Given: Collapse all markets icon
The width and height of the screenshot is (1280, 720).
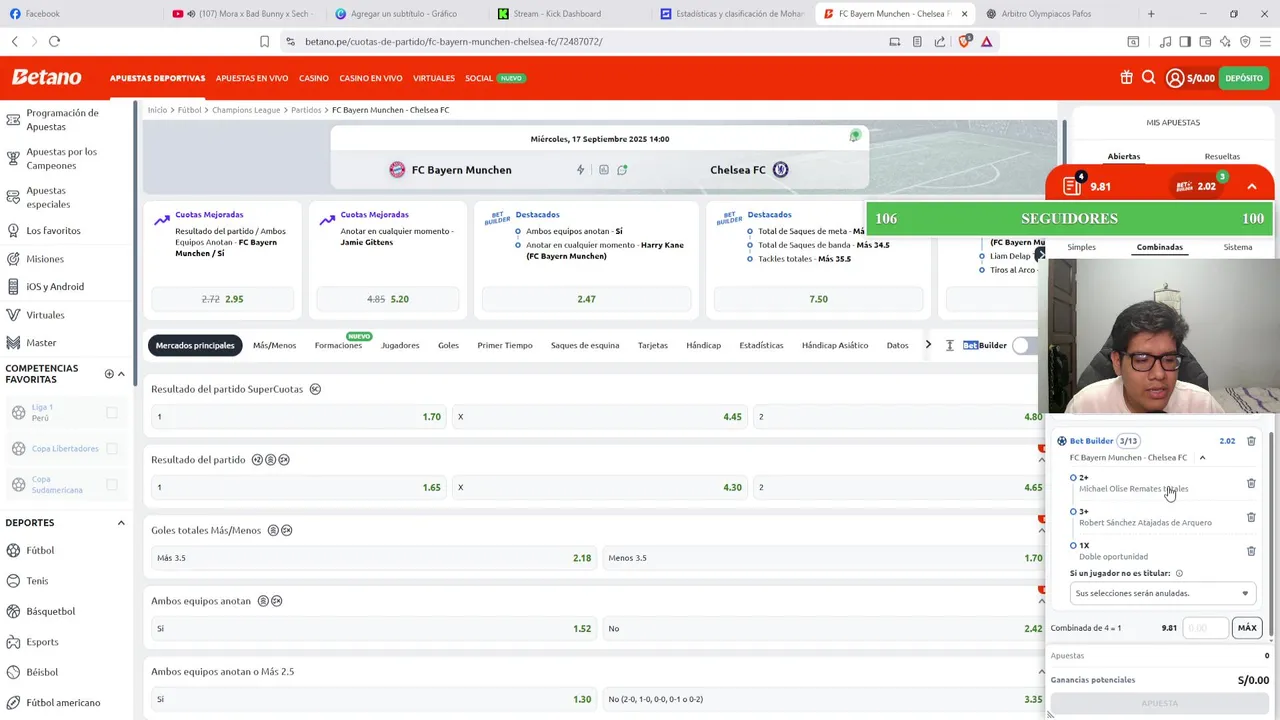Looking at the screenshot, I should coord(949,345).
